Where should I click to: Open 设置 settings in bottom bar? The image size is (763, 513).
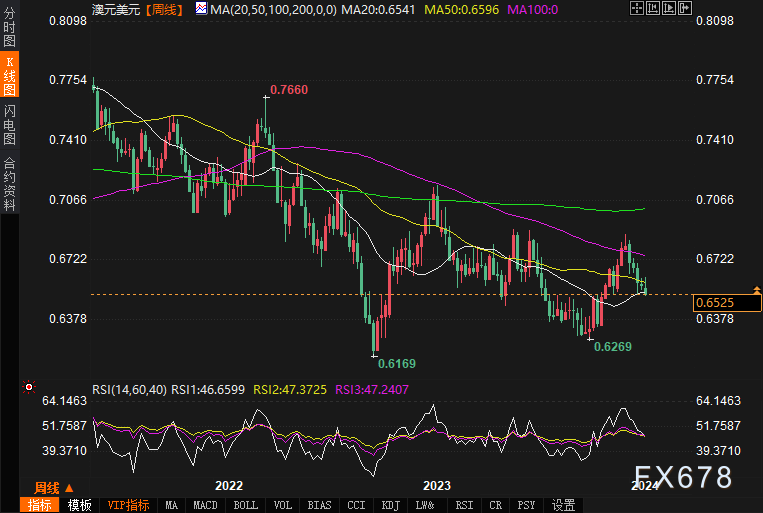564,505
